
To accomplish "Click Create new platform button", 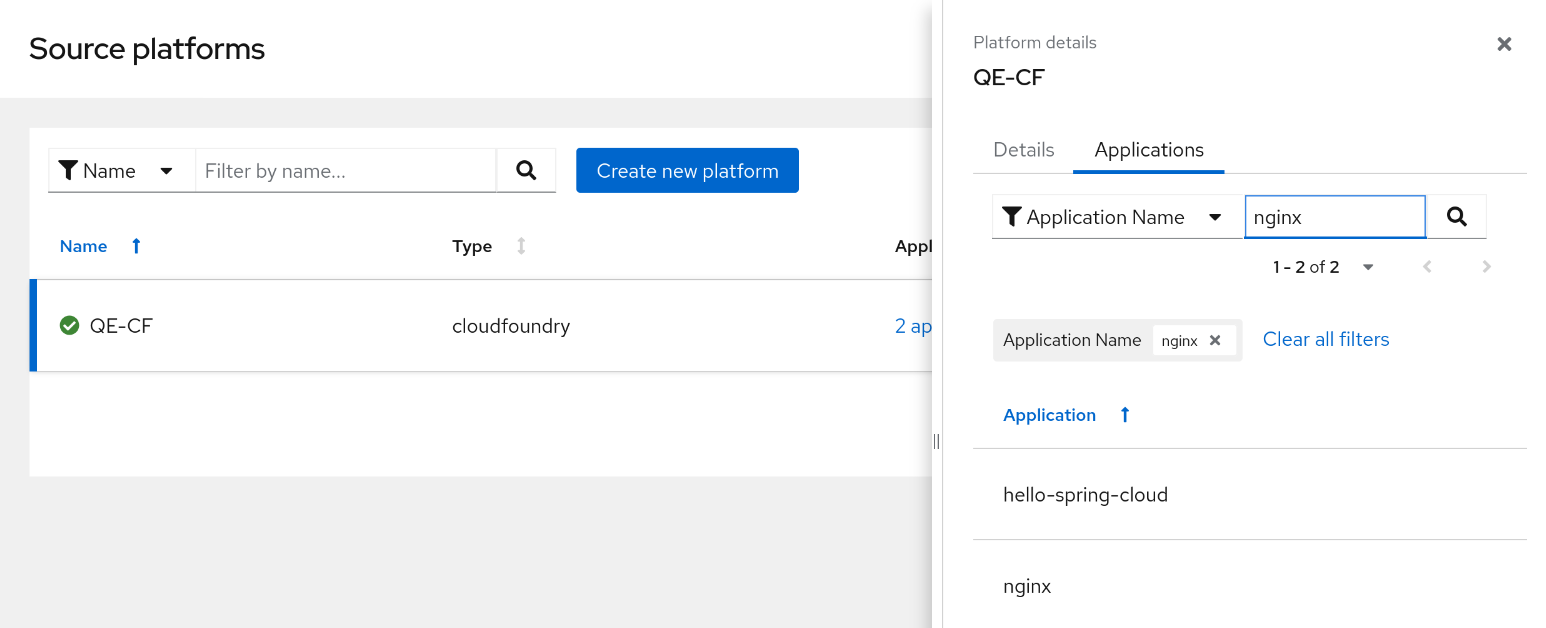I will click(x=687, y=171).
